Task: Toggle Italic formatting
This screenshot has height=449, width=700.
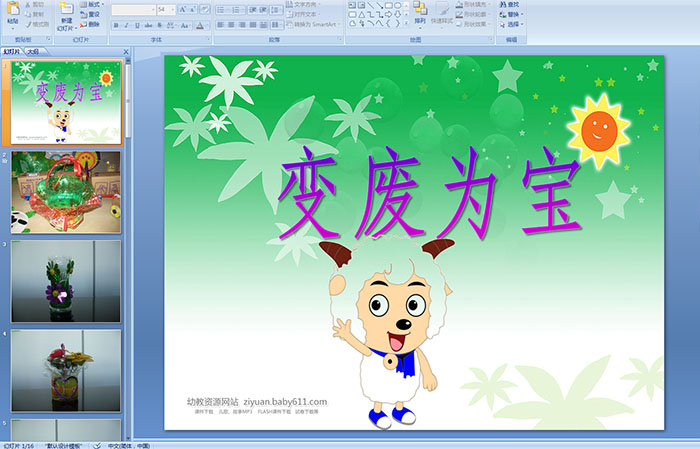Action: click(x=126, y=25)
